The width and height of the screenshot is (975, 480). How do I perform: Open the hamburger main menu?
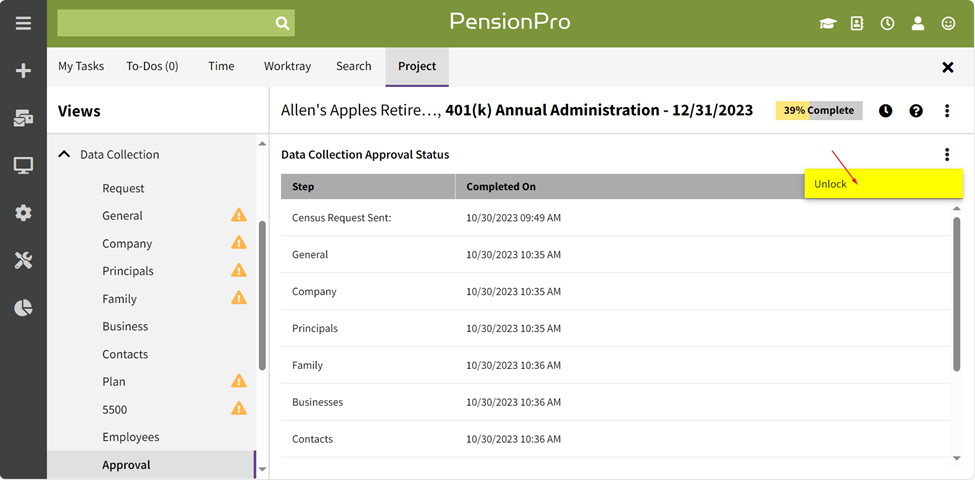coord(23,24)
